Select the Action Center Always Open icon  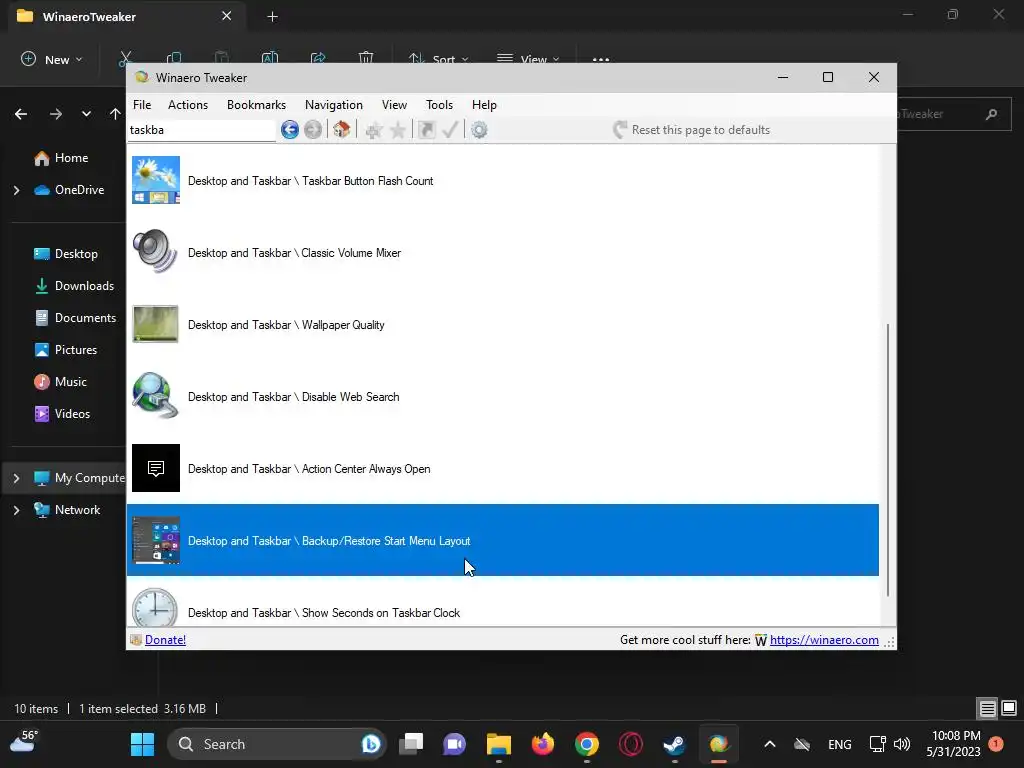pyautogui.click(x=155, y=468)
